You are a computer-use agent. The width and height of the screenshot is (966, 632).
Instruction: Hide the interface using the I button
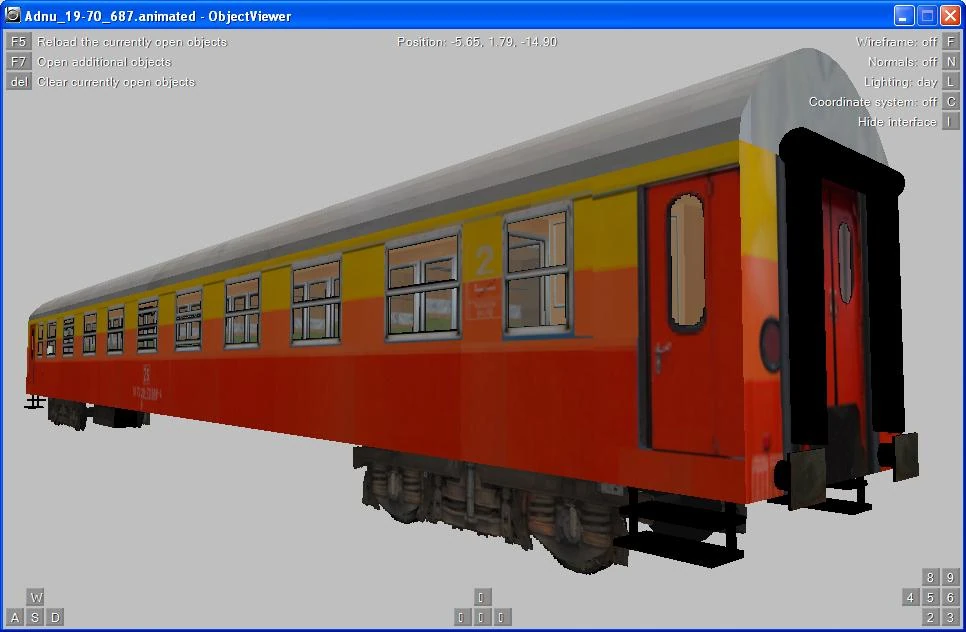pyautogui.click(x=951, y=122)
